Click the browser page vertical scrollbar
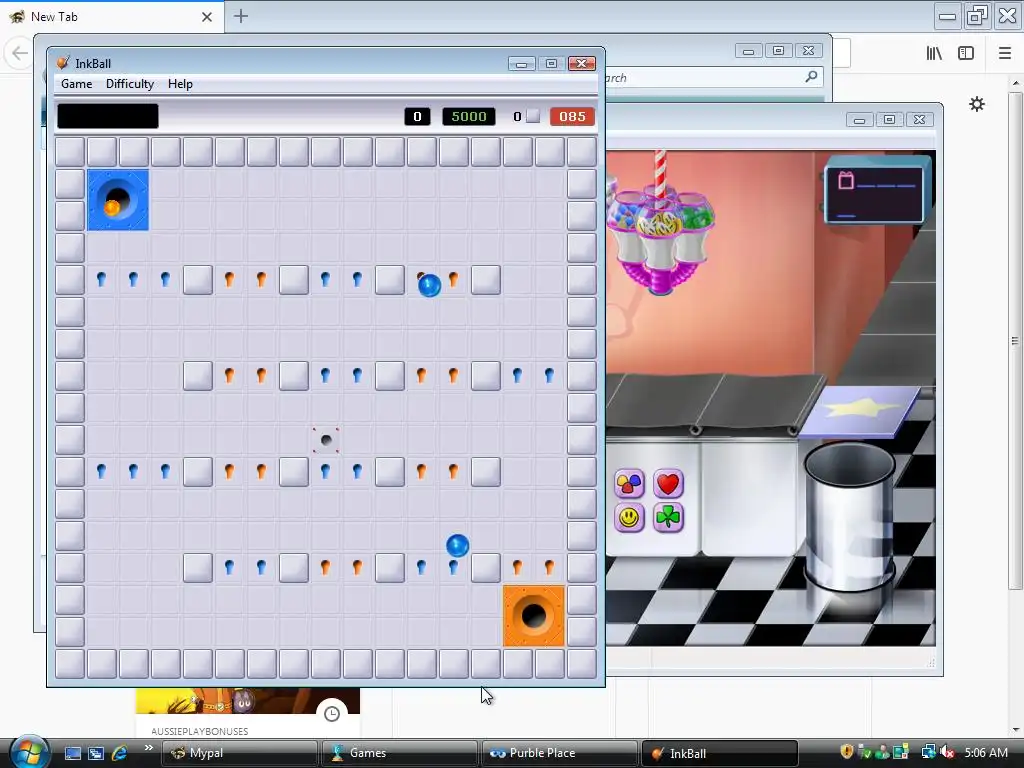Screen dimensions: 1024x768 pos(1015,340)
